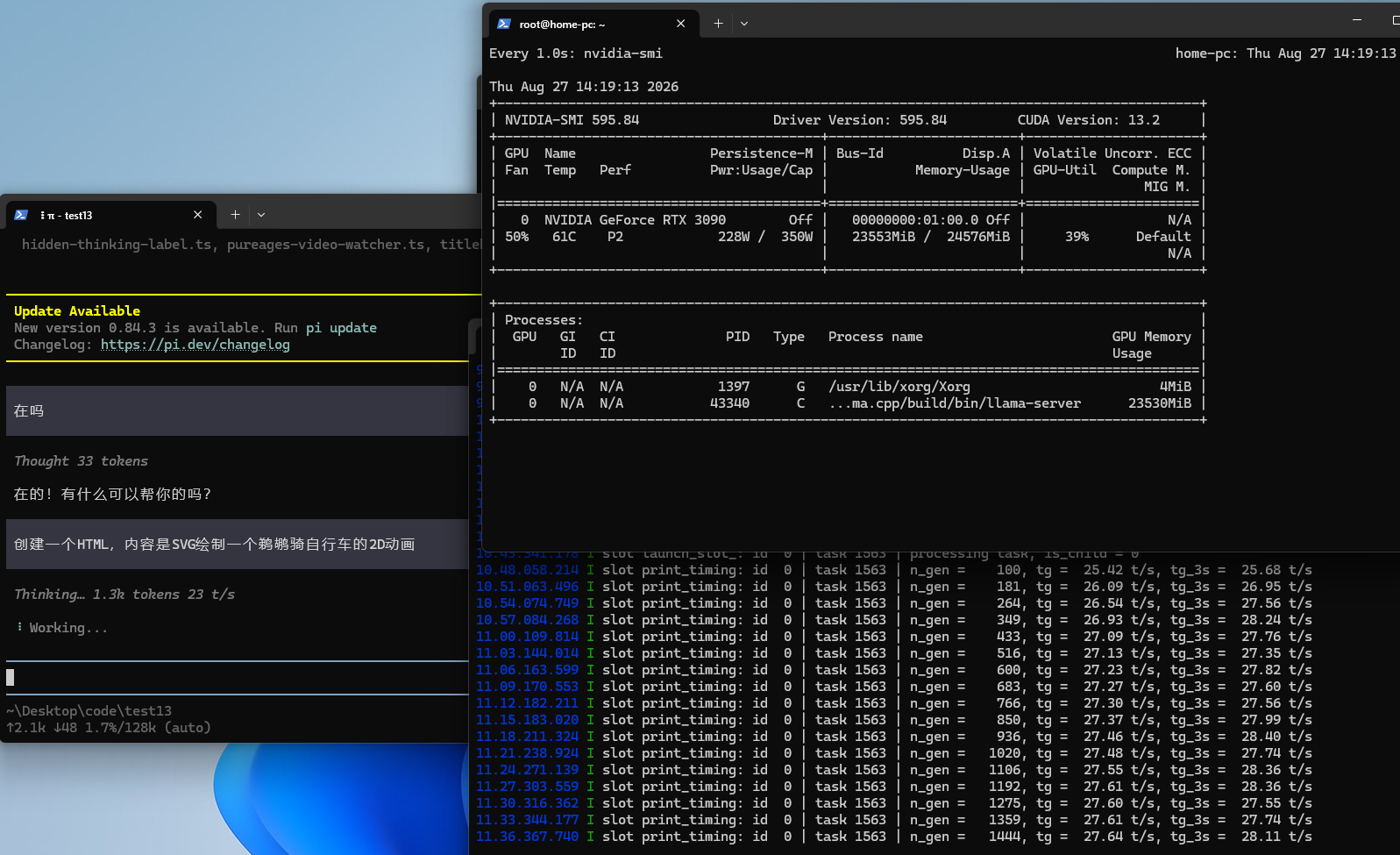The image size is (1400, 855).
Task: Open a new tab in root@home-pc terminal
Action: point(718,24)
